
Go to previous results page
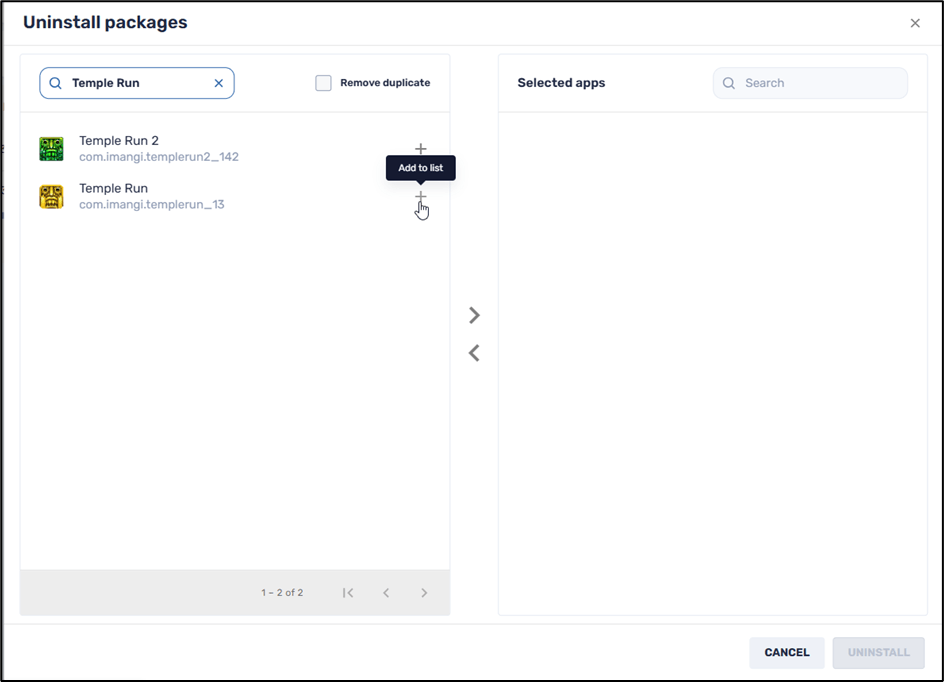[386, 593]
